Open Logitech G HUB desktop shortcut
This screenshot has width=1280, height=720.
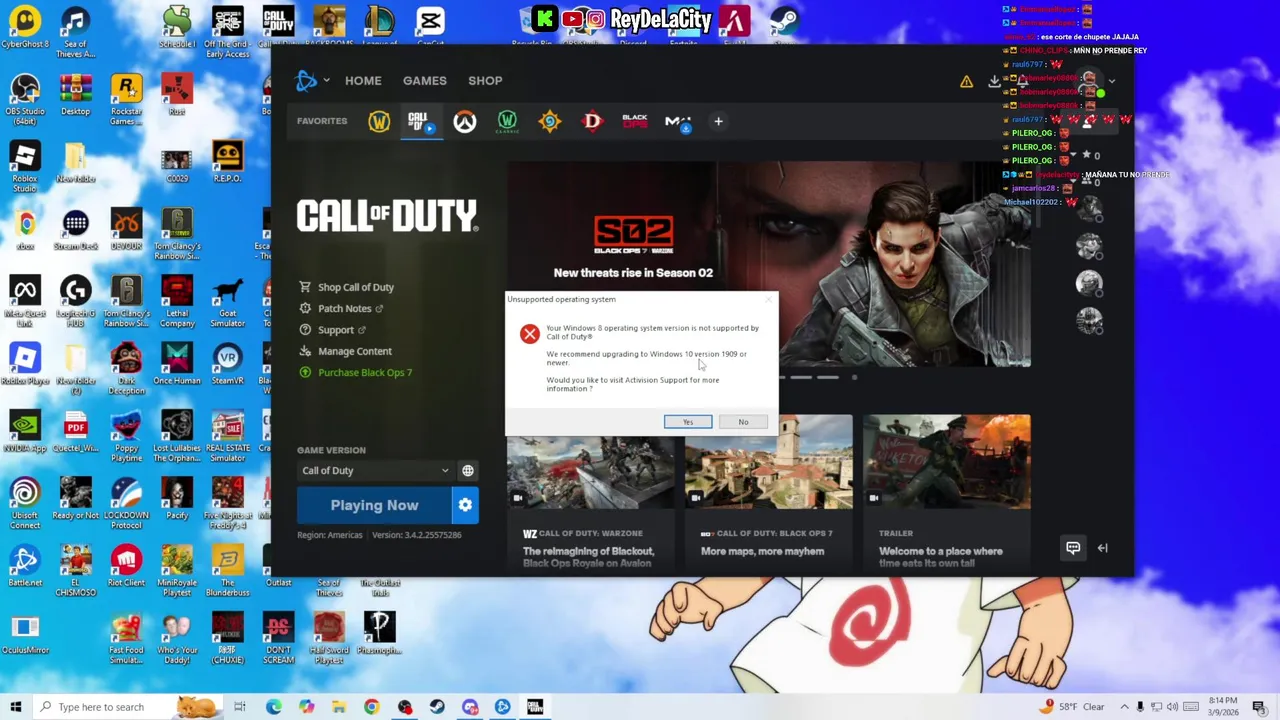76,302
